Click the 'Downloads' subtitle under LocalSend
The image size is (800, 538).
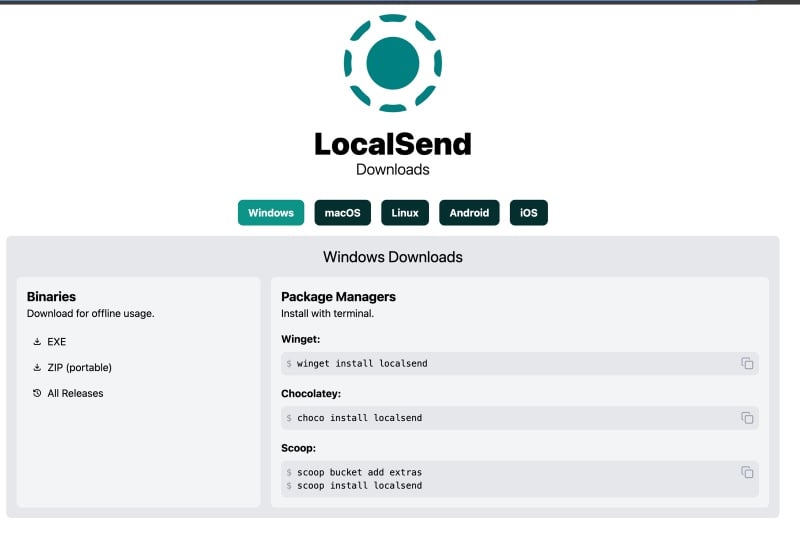pyautogui.click(x=392, y=169)
